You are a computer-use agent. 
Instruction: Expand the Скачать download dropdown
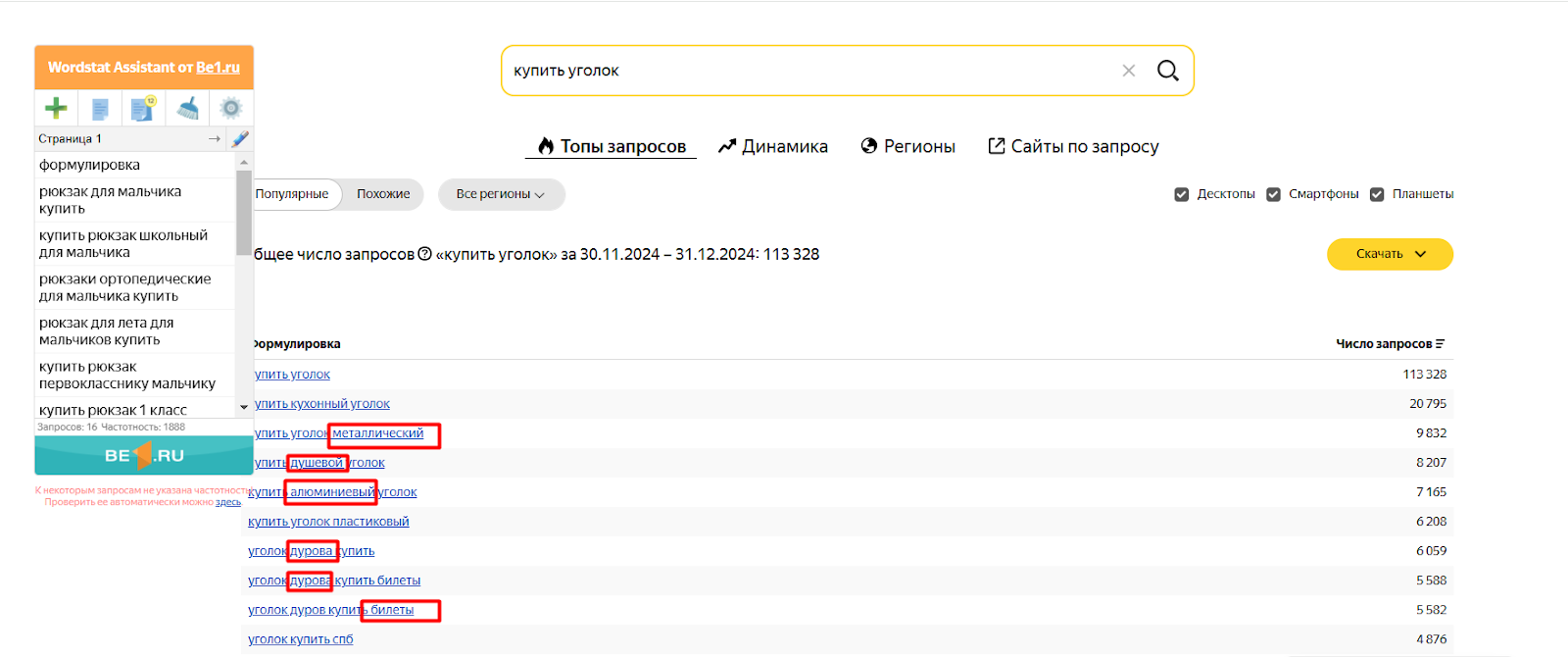tap(1390, 254)
